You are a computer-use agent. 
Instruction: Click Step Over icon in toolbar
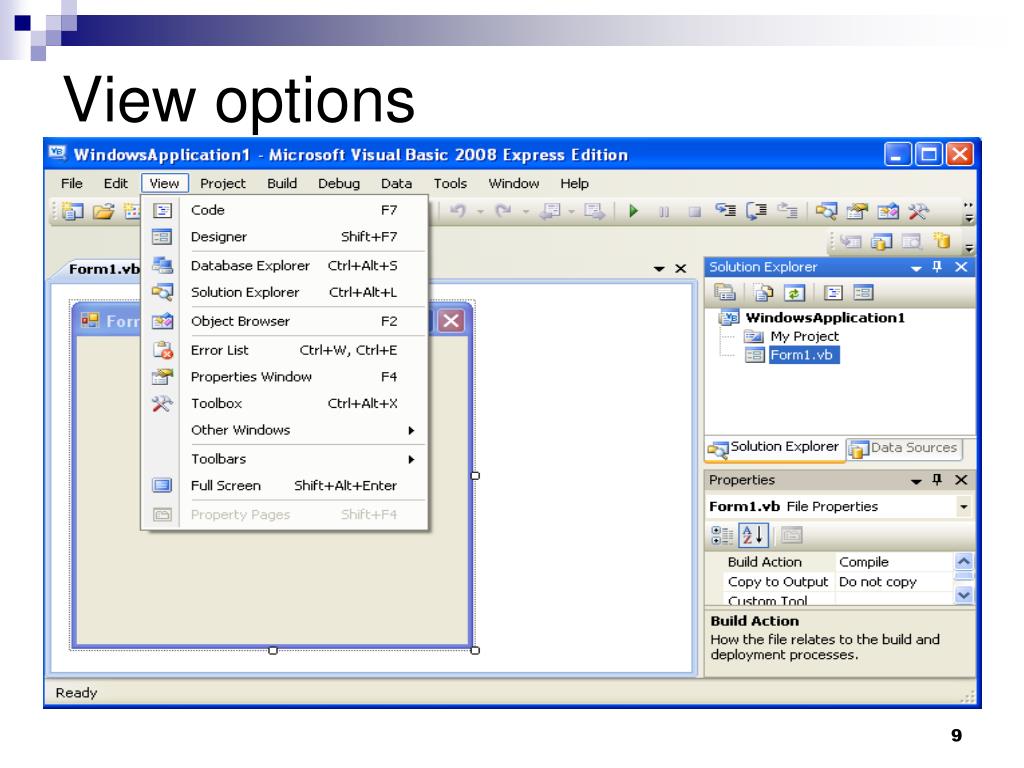pos(756,211)
